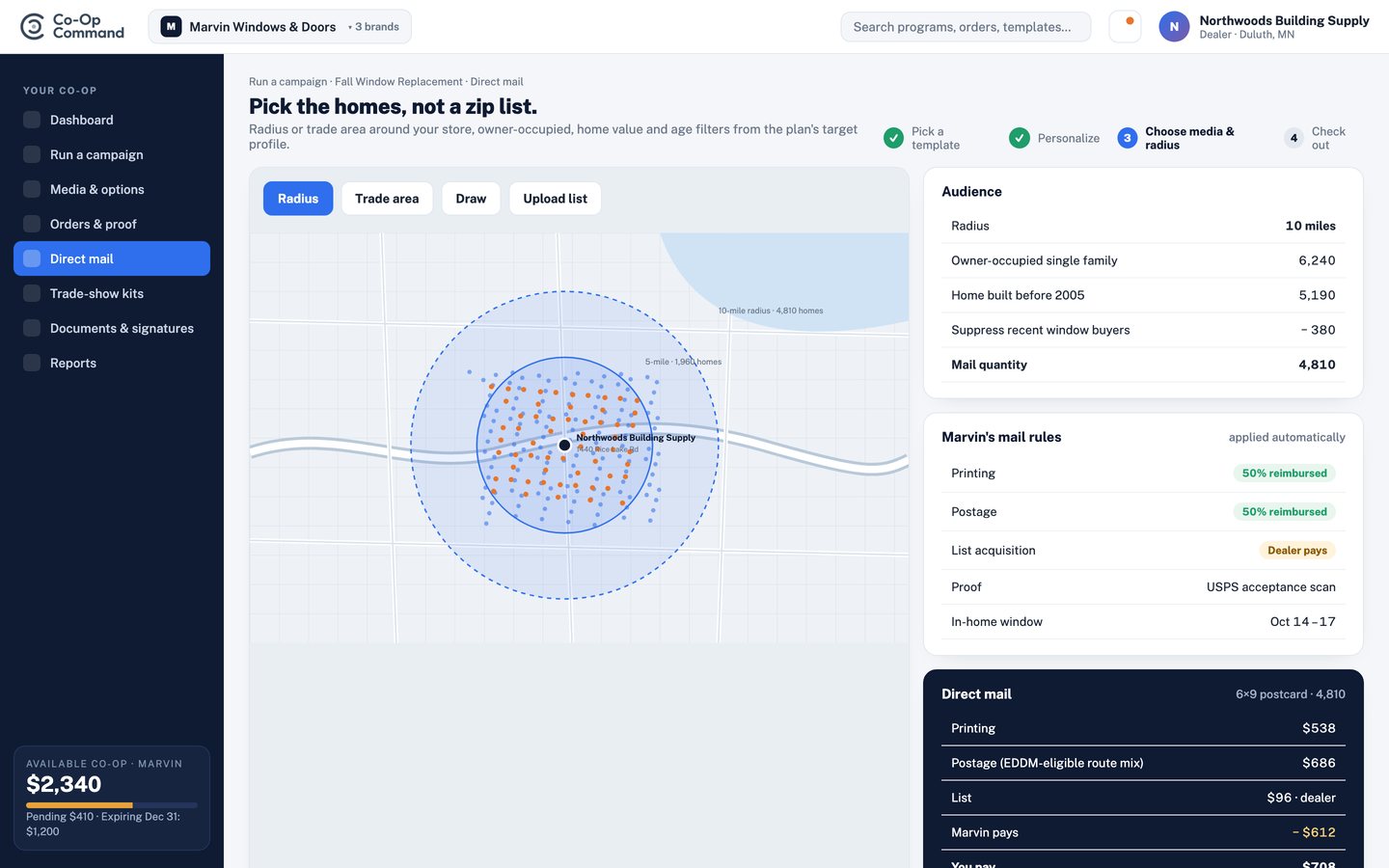Select the Draw tab

pos(471,199)
